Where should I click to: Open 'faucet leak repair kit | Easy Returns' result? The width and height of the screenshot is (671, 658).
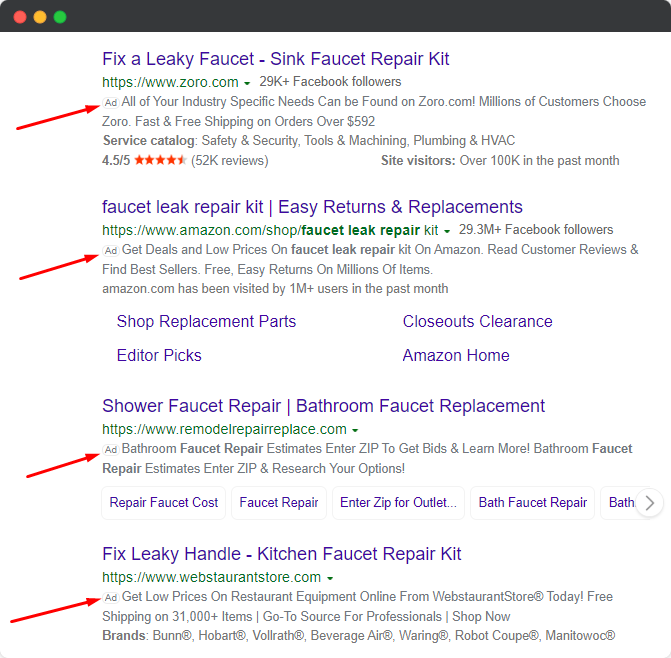312,207
